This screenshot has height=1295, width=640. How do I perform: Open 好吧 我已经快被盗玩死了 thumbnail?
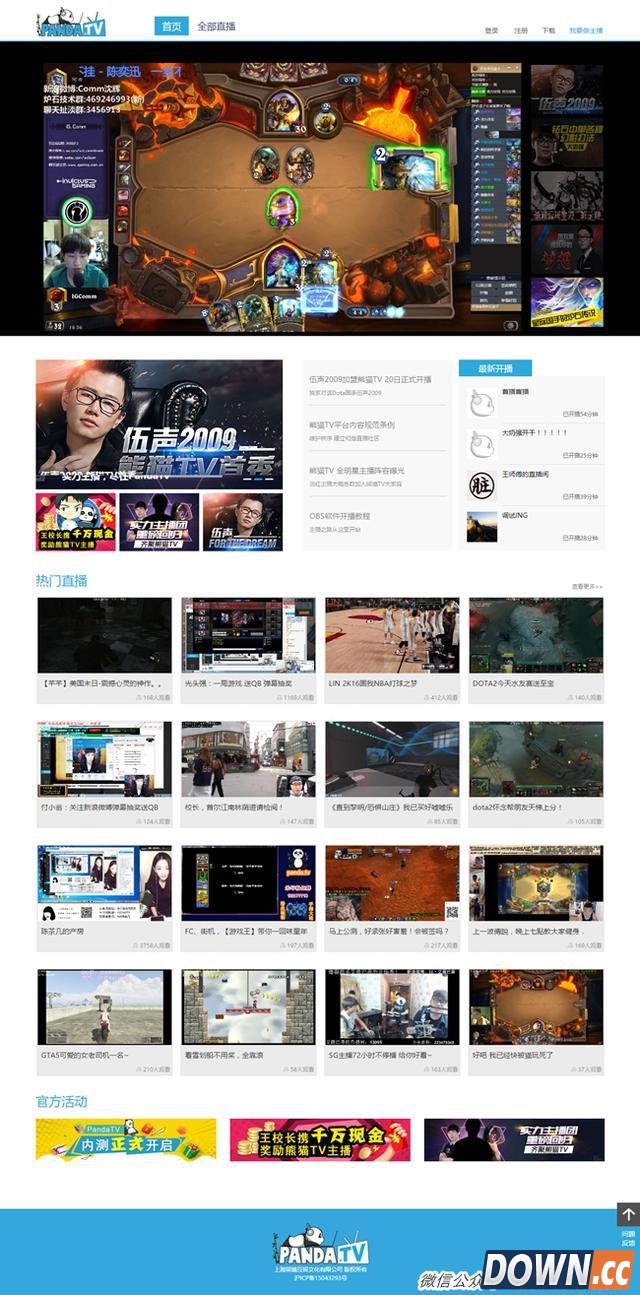536,1007
